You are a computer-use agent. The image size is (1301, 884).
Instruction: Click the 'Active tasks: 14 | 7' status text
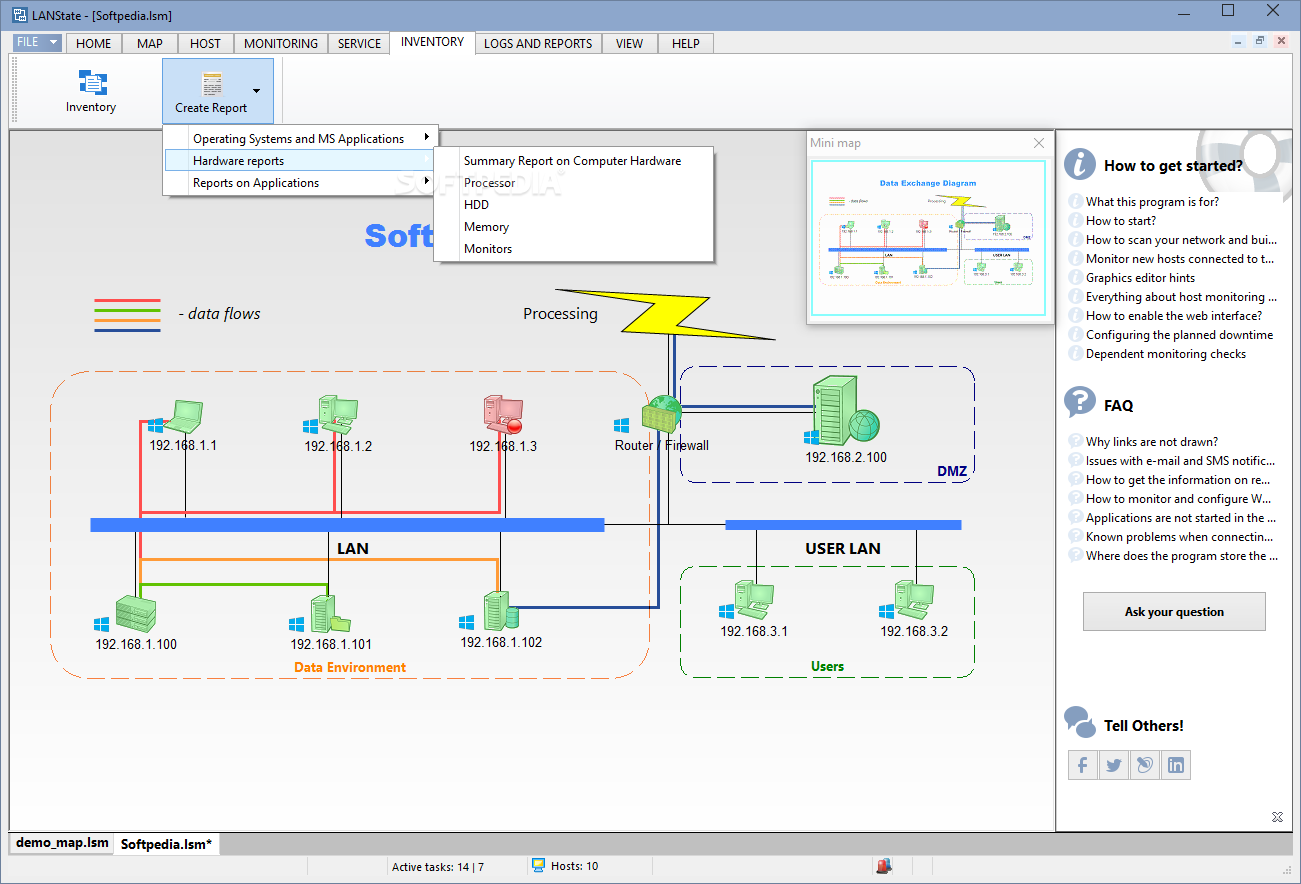[438, 867]
